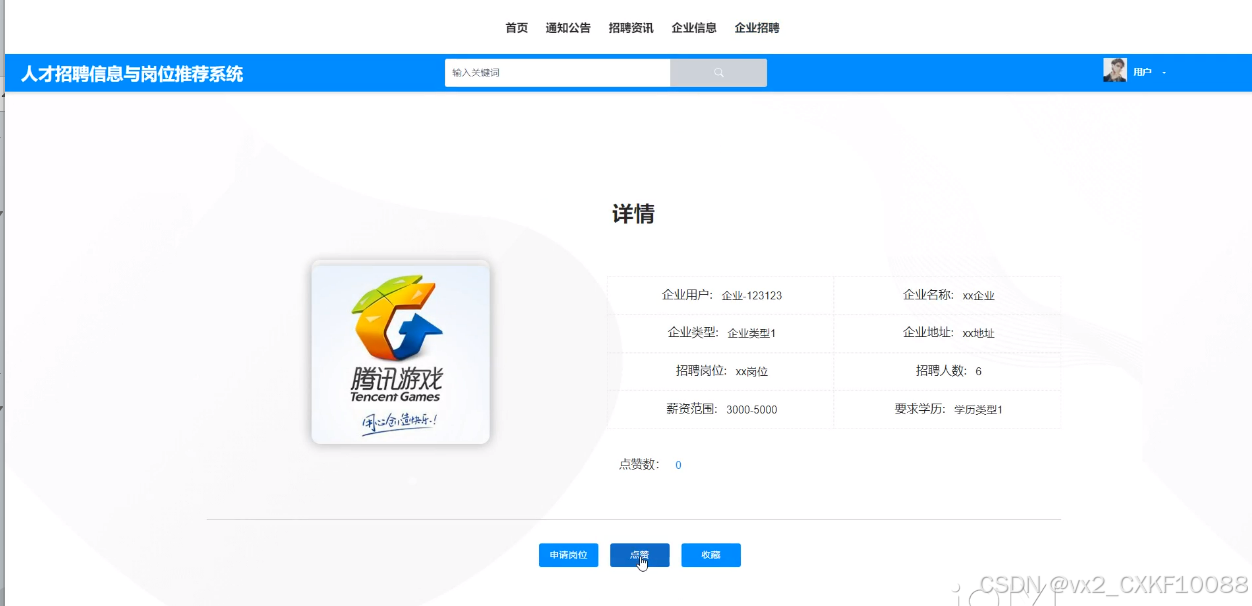This screenshot has height=606, width=1252.
Task: Expand the 用户 dropdown arrow
Action: [x=1164, y=73]
